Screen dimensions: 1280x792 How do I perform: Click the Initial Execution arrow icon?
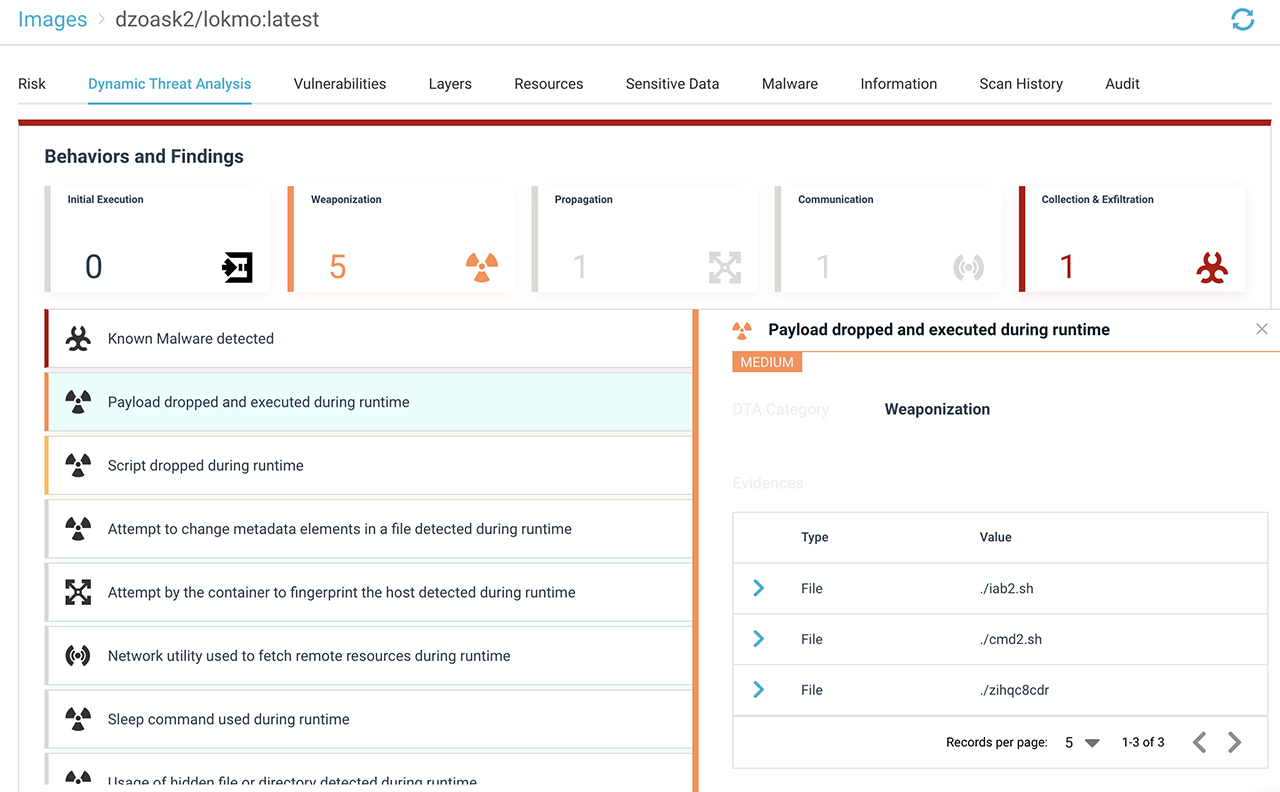pos(237,267)
